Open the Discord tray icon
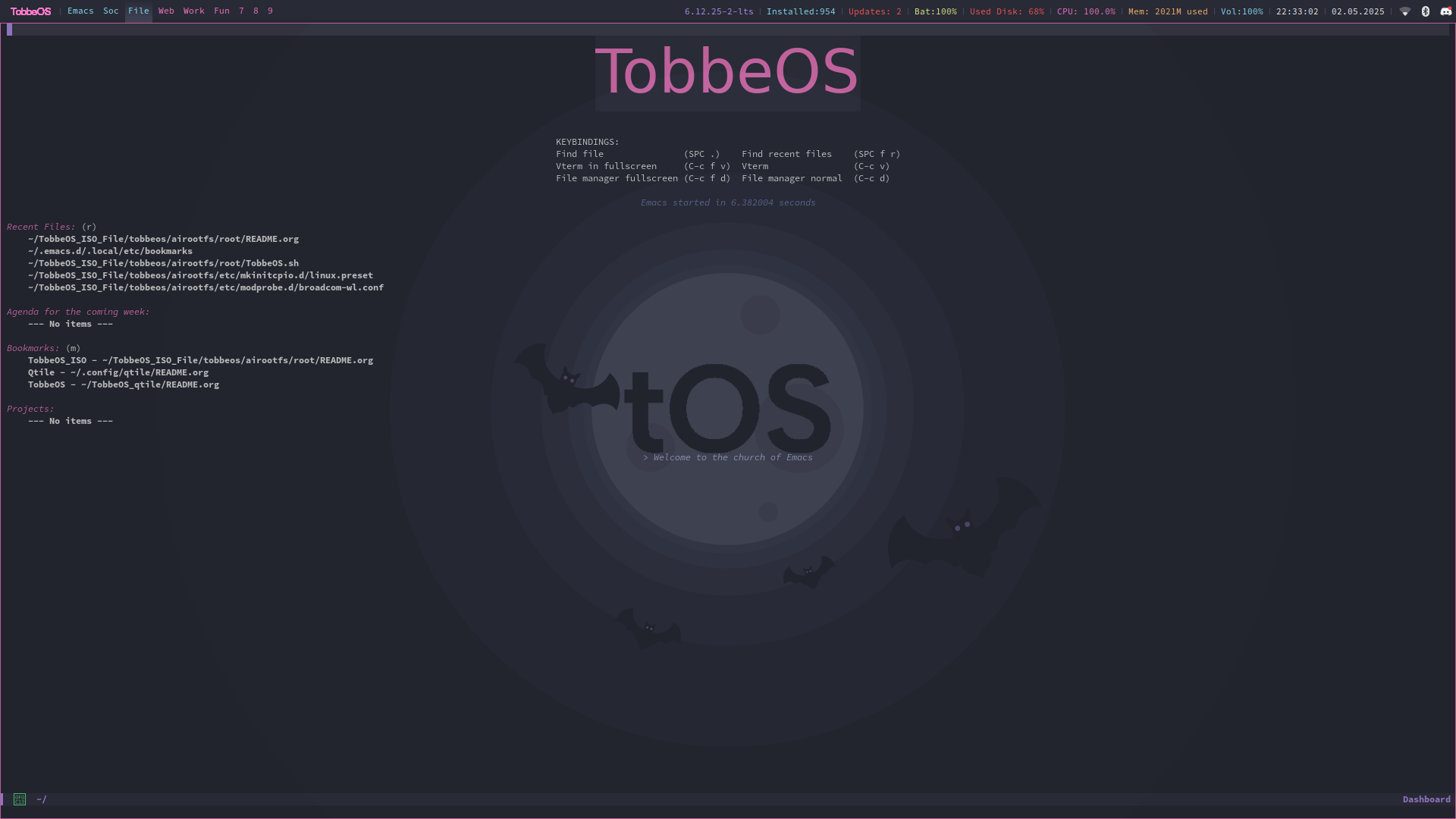Viewport: 1456px width, 819px height. (x=1446, y=11)
